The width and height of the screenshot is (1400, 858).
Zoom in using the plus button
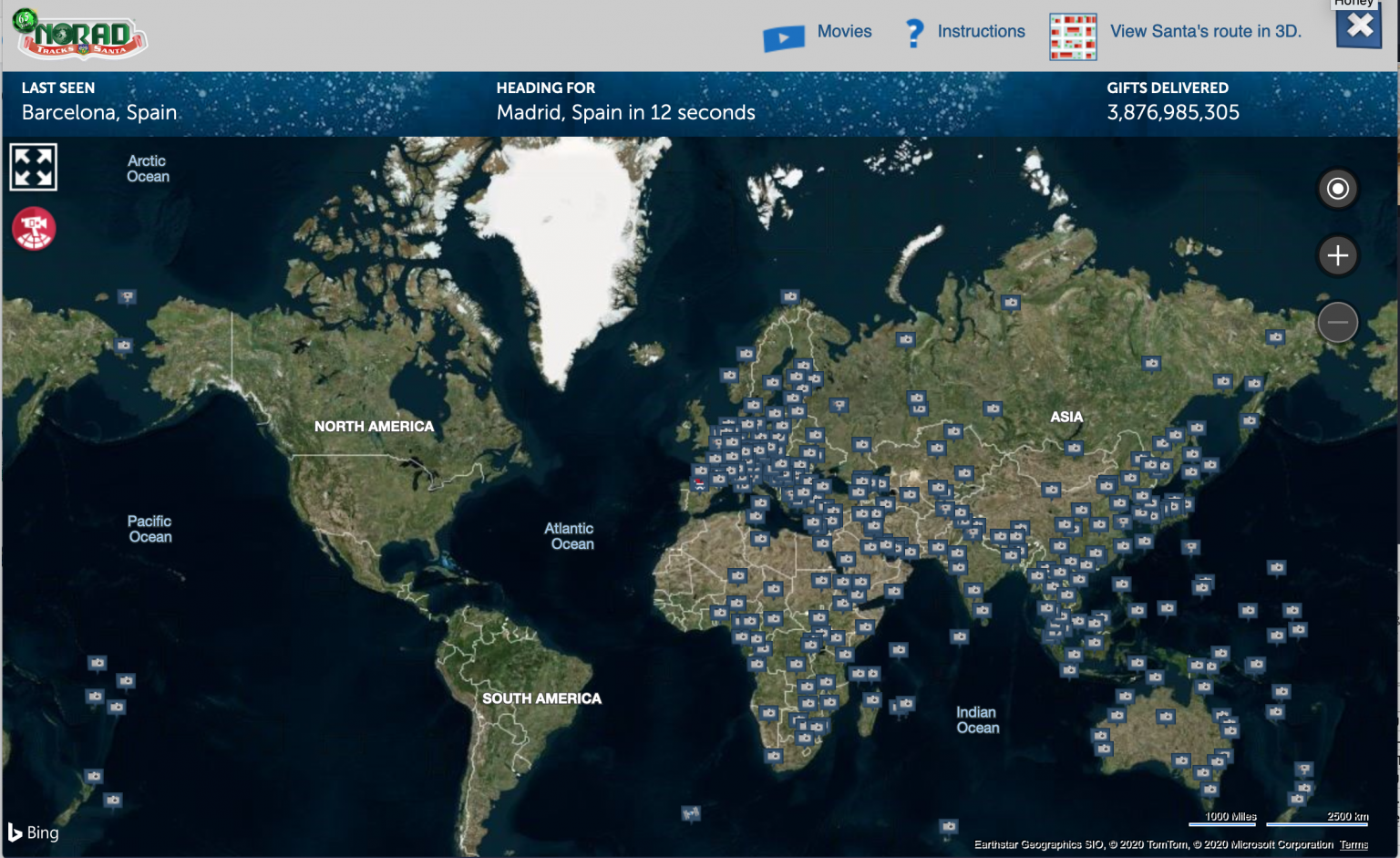tap(1337, 255)
